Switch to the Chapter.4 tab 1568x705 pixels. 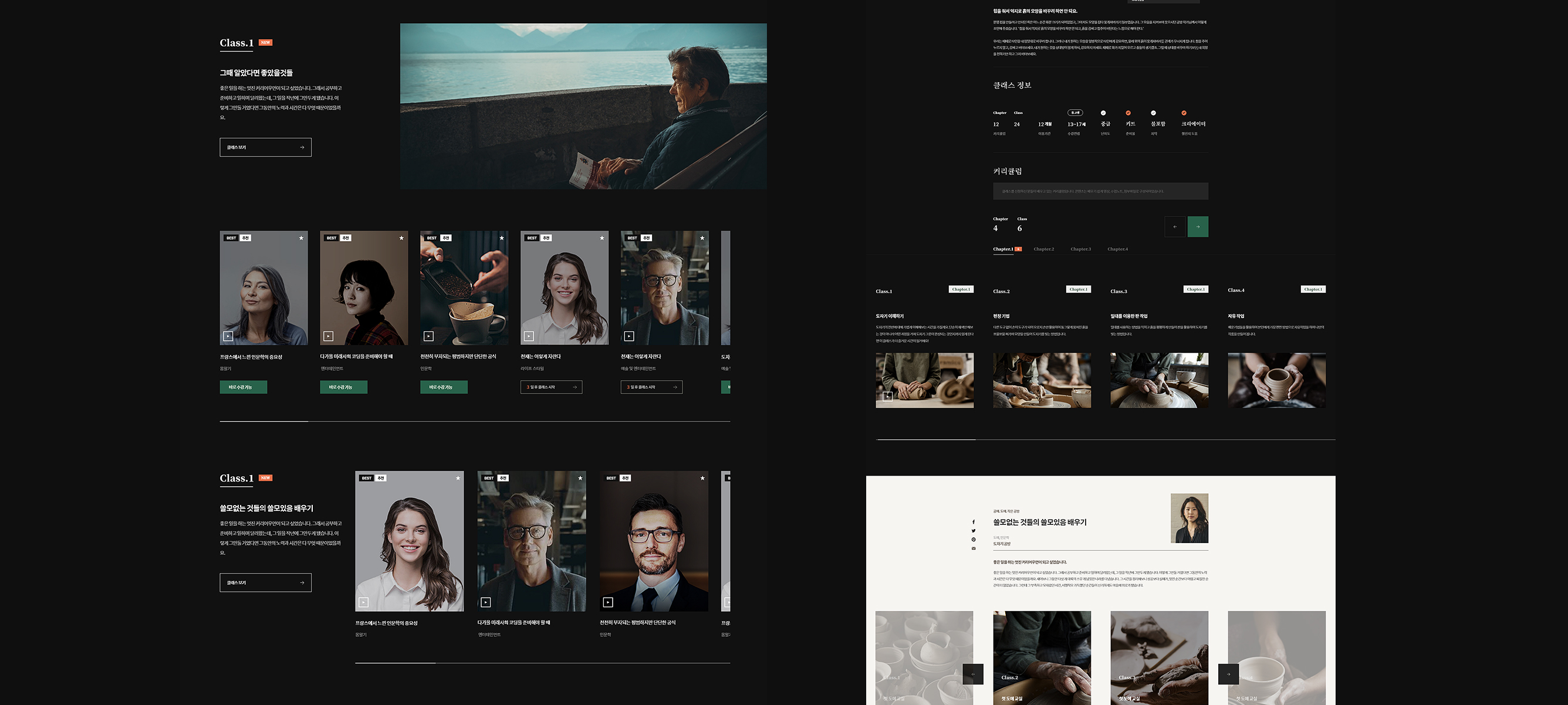pos(1117,249)
